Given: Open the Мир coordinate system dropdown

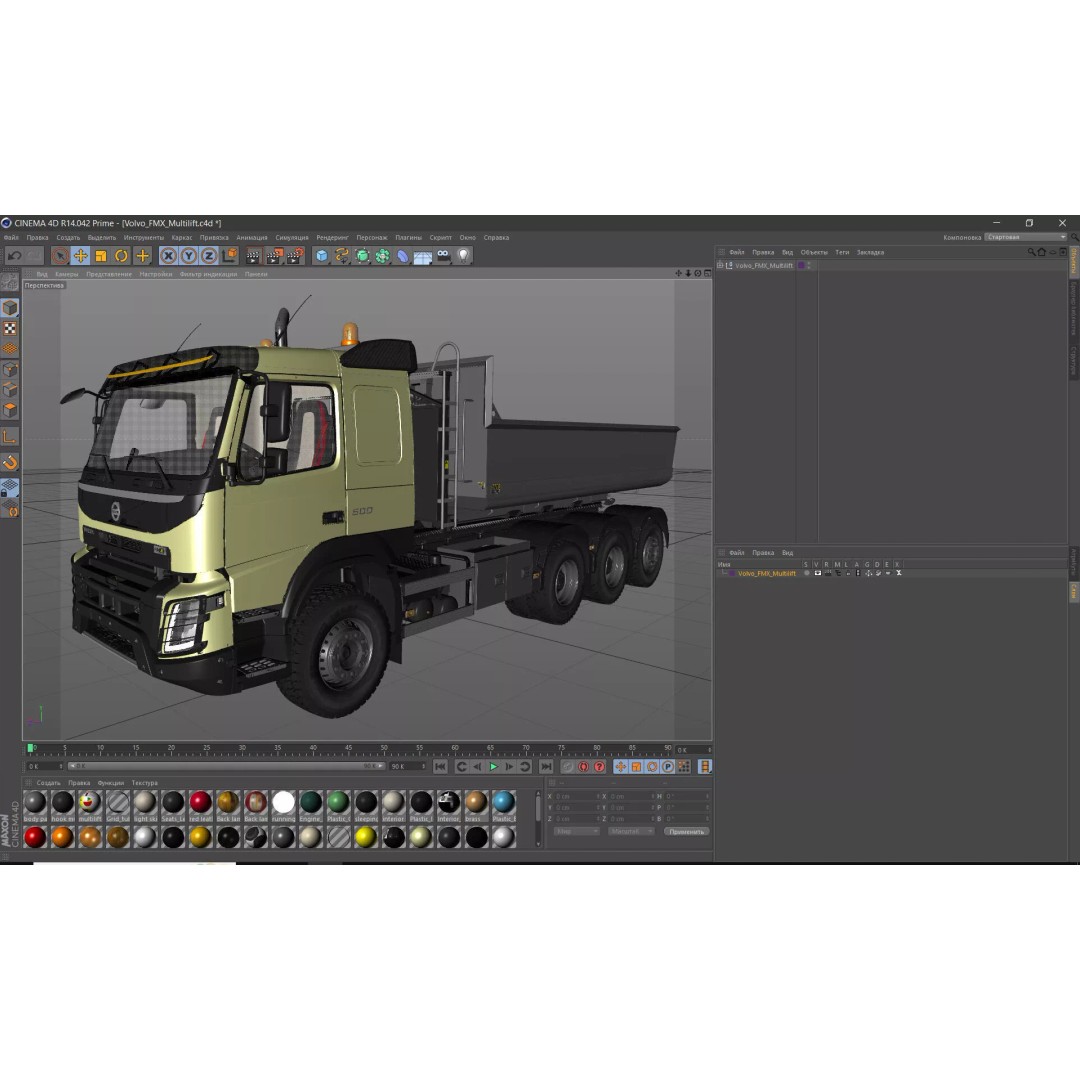Looking at the screenshot, I should click(577, 831).
